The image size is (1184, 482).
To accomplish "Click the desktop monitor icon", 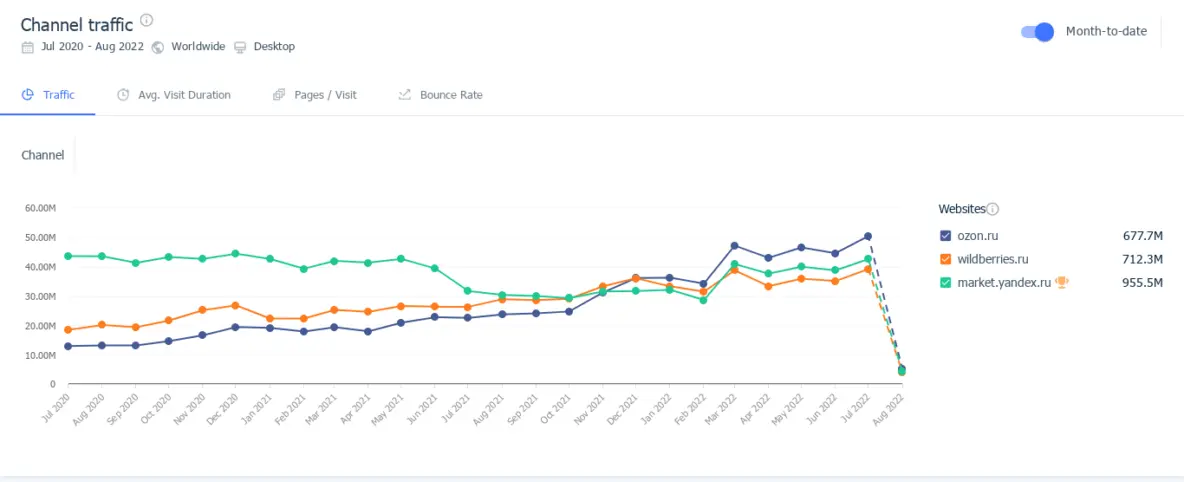I will pyautogui.click(x=240, y=47).
